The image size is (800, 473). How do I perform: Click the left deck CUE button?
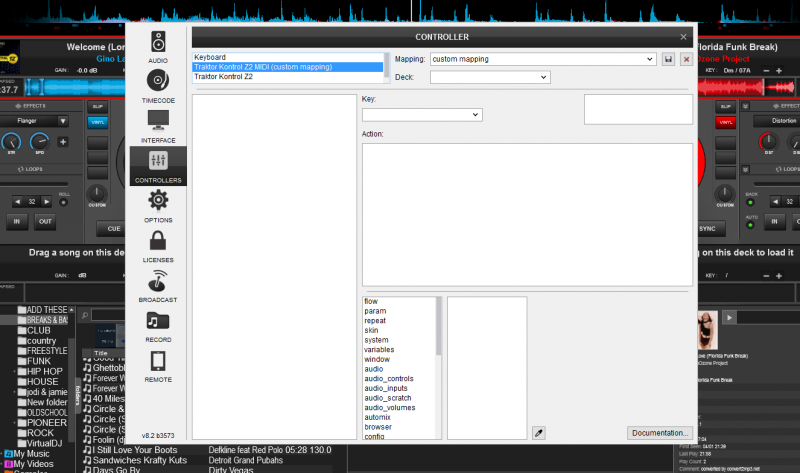coord(111,229)
